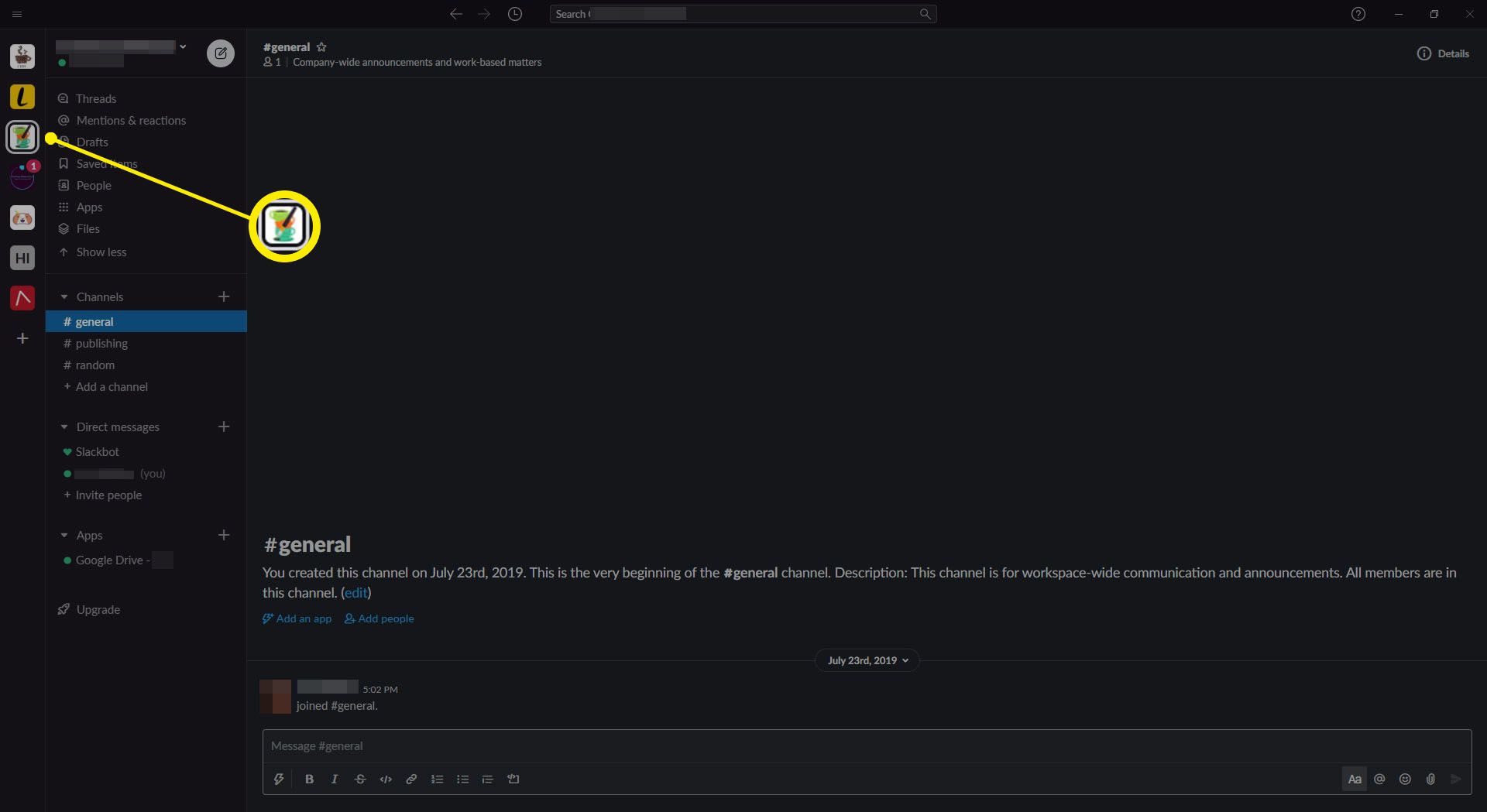Collapse the Direct messages section
The height and width of the screenshot is (812, 1487).
pos(64,427)
